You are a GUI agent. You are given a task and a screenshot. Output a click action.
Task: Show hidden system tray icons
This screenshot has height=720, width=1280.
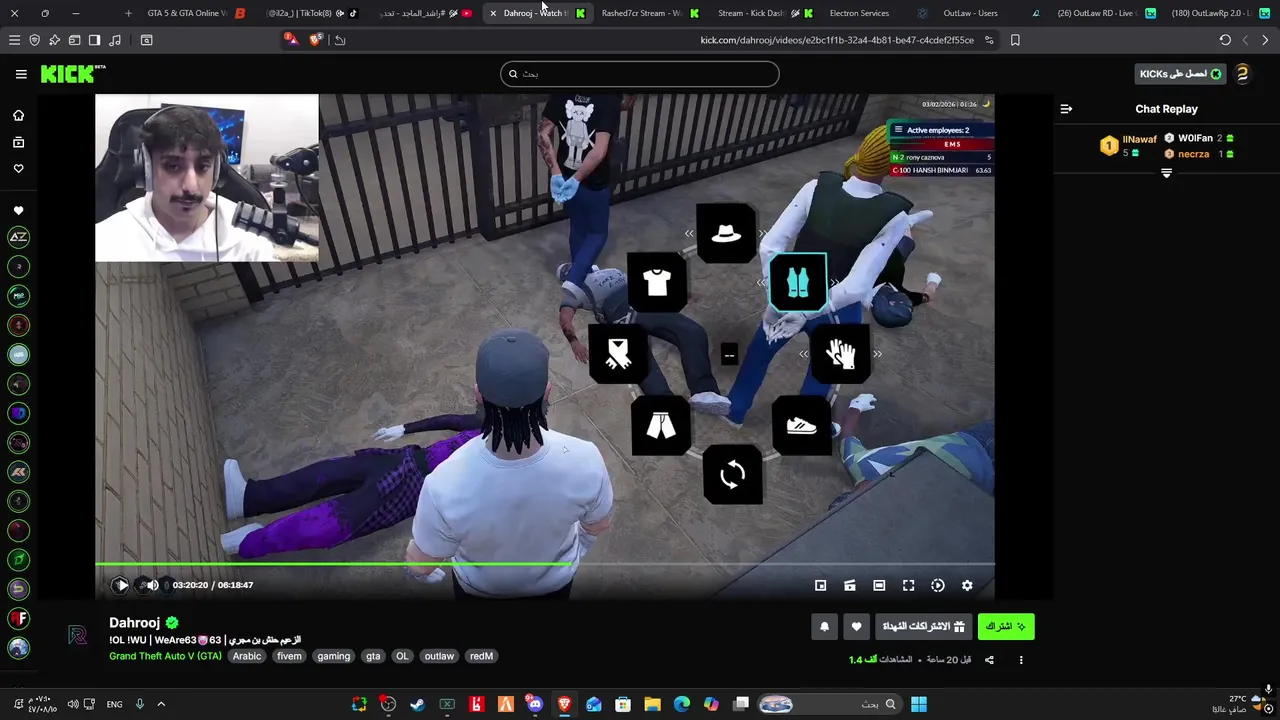pos(161,704)
